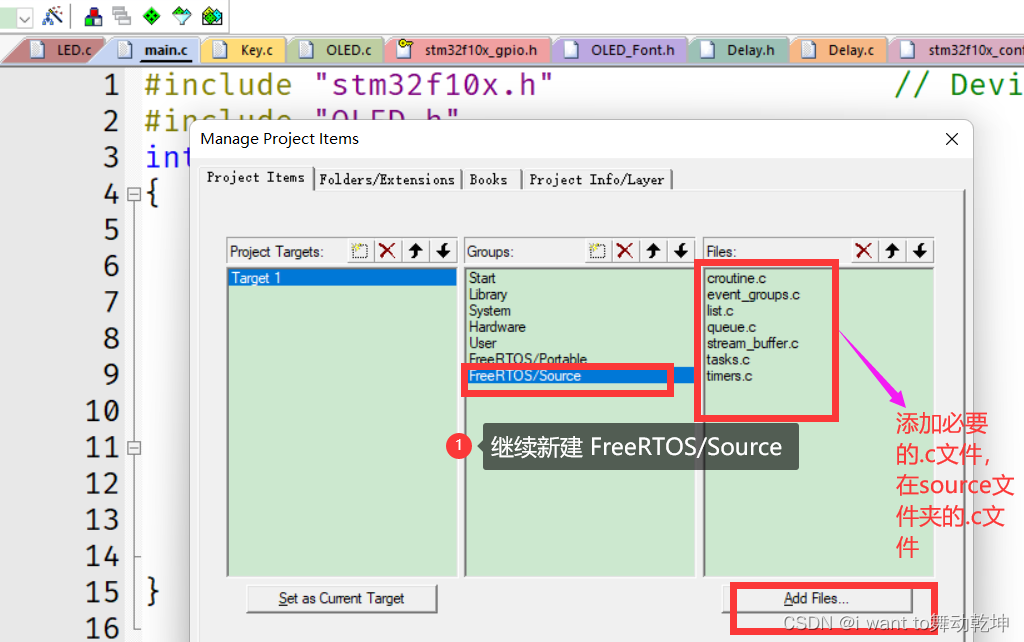Open the stm32f10x_gpio.h editor tab

(469, 50)
